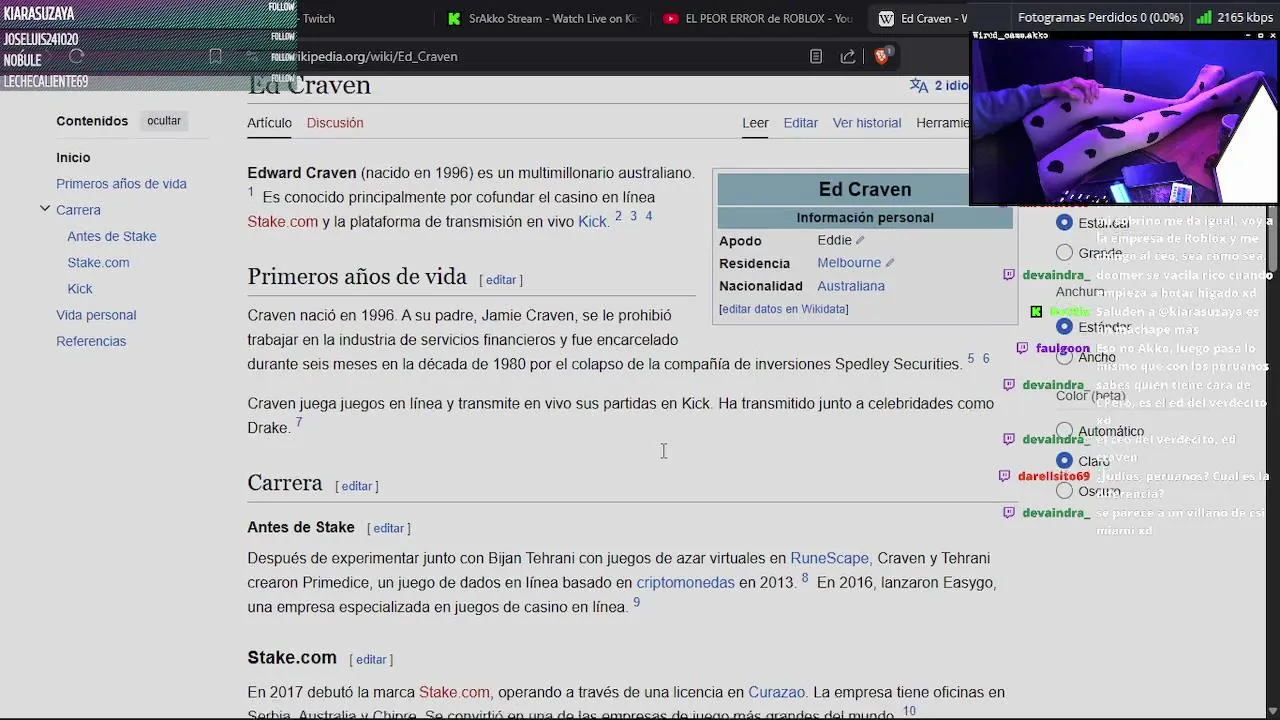
Task: Switch to the Twitch browser tab
Action: point(318,18)
